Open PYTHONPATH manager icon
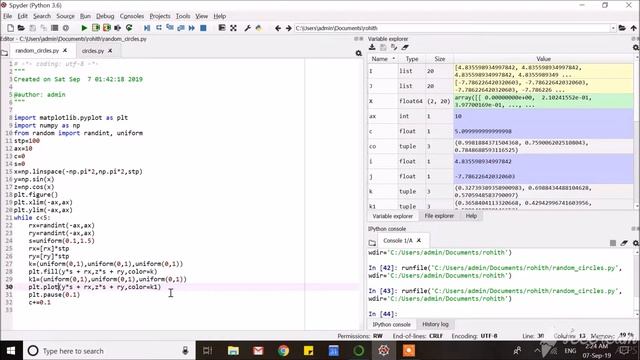640x360 pixels. pos(258,28)
